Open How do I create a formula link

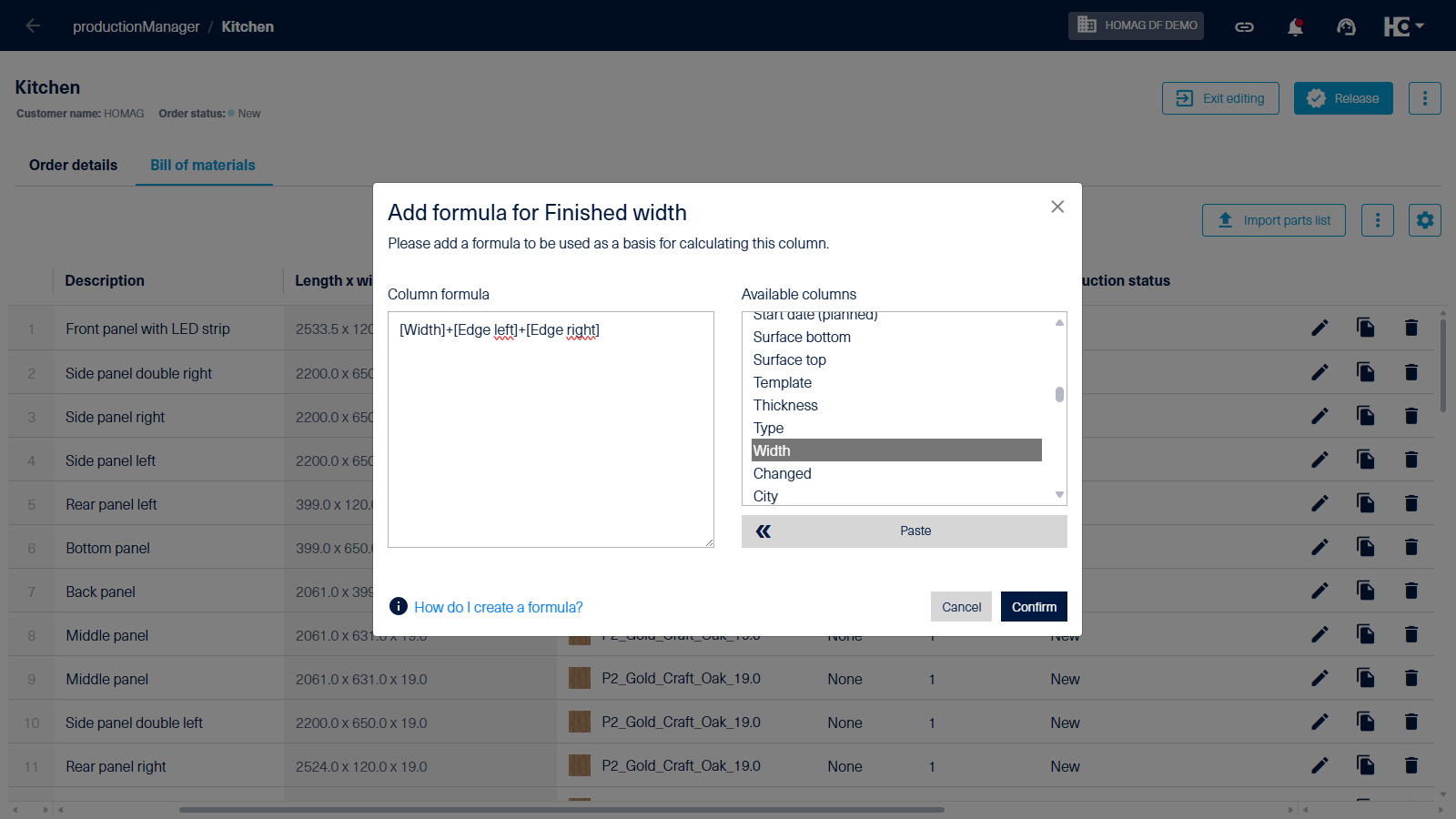[499, 607]
